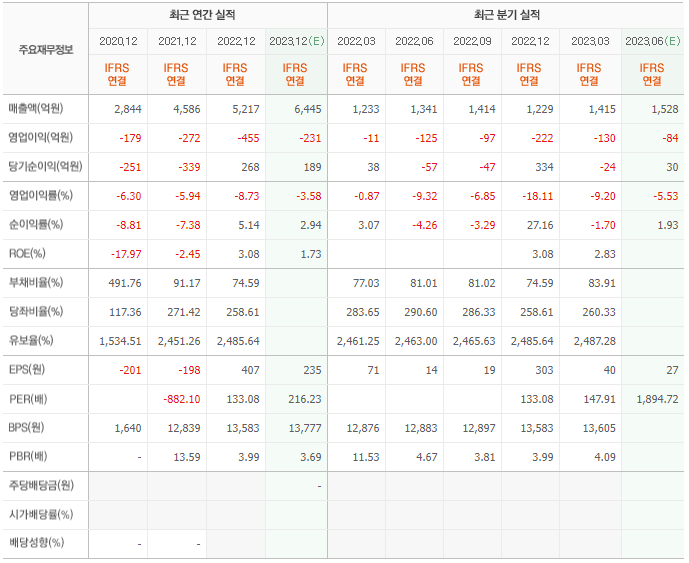Click the 최근 연간 실적 header
Image resolution: width=689 pixels, height=563 pixels.
click(202, 15)
